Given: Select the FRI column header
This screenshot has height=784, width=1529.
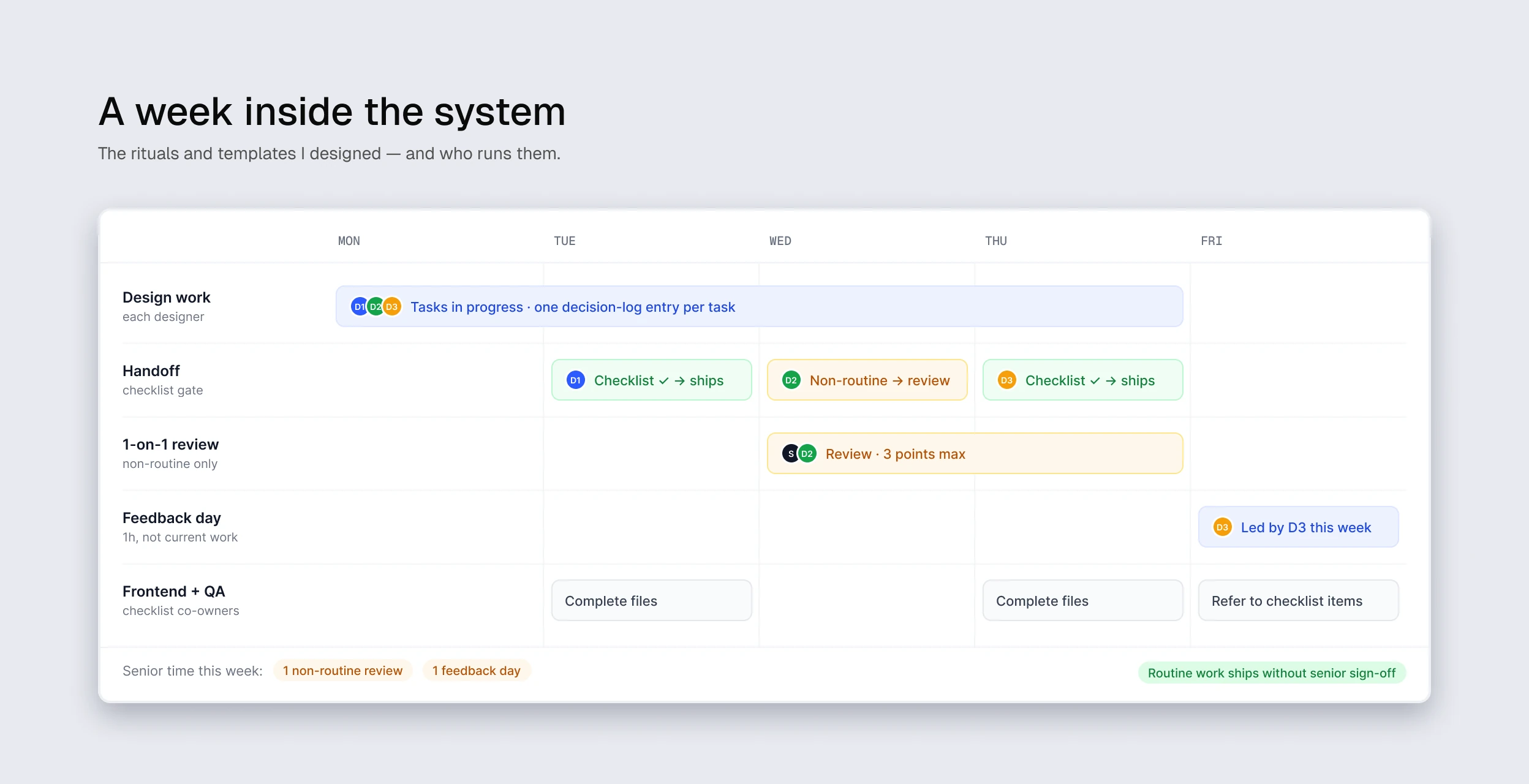Looking at the screenshot, I should click(x=1212, y=241).
